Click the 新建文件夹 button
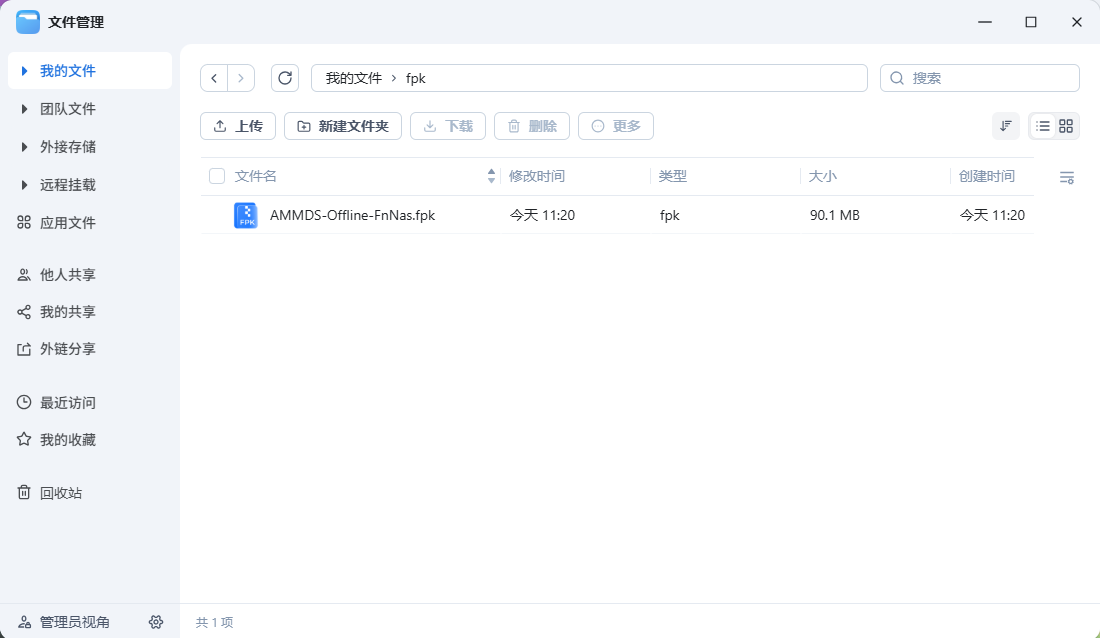The image size is (1100, 638). point(342,126)
